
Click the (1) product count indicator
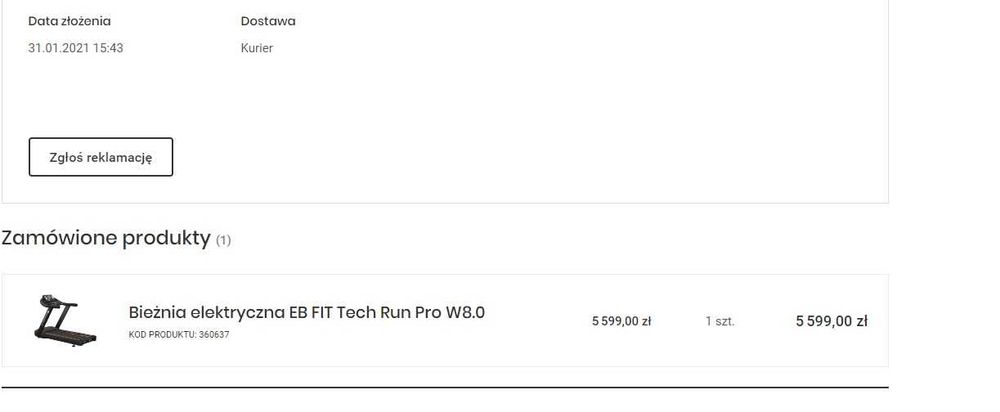(x=223, y=240)
